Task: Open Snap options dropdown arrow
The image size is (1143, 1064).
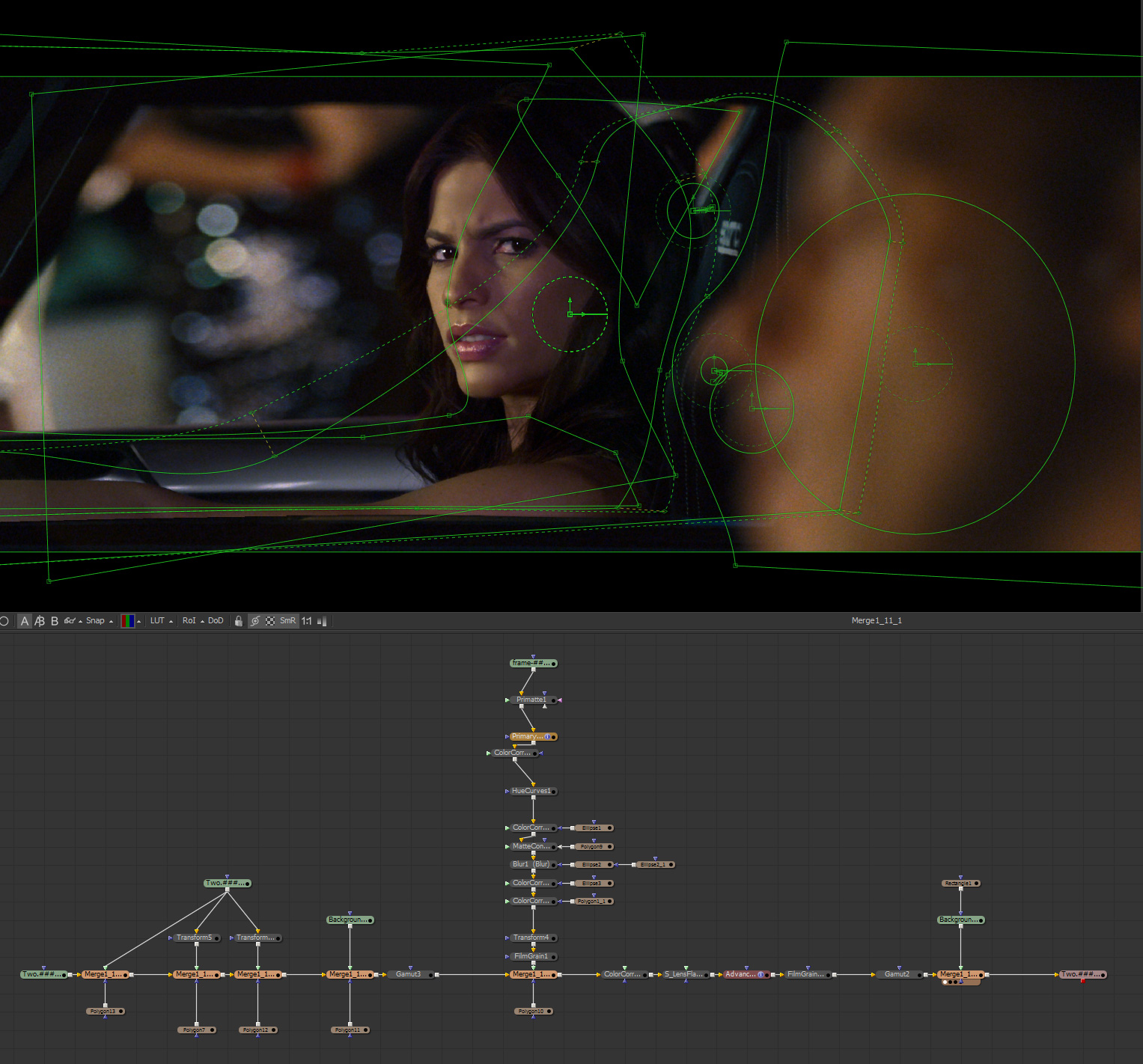Action: (x=112, y=622)
